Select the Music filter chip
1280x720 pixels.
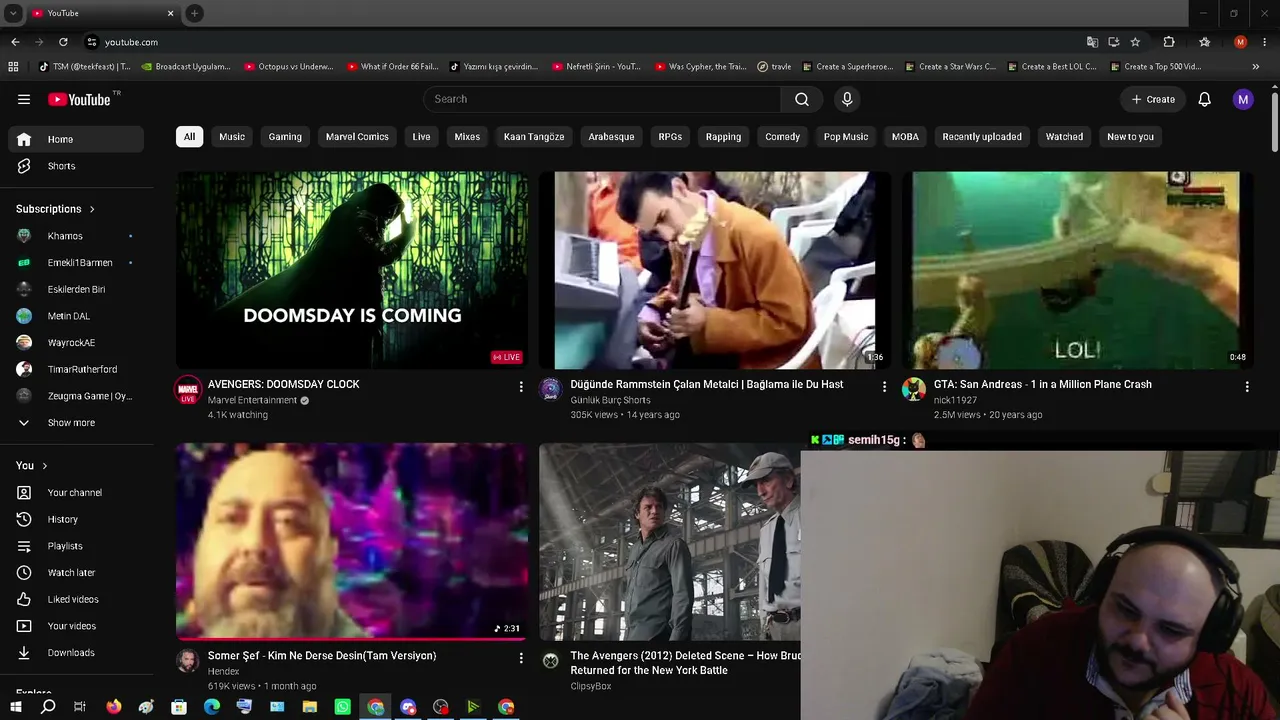(x=232, y=137)
